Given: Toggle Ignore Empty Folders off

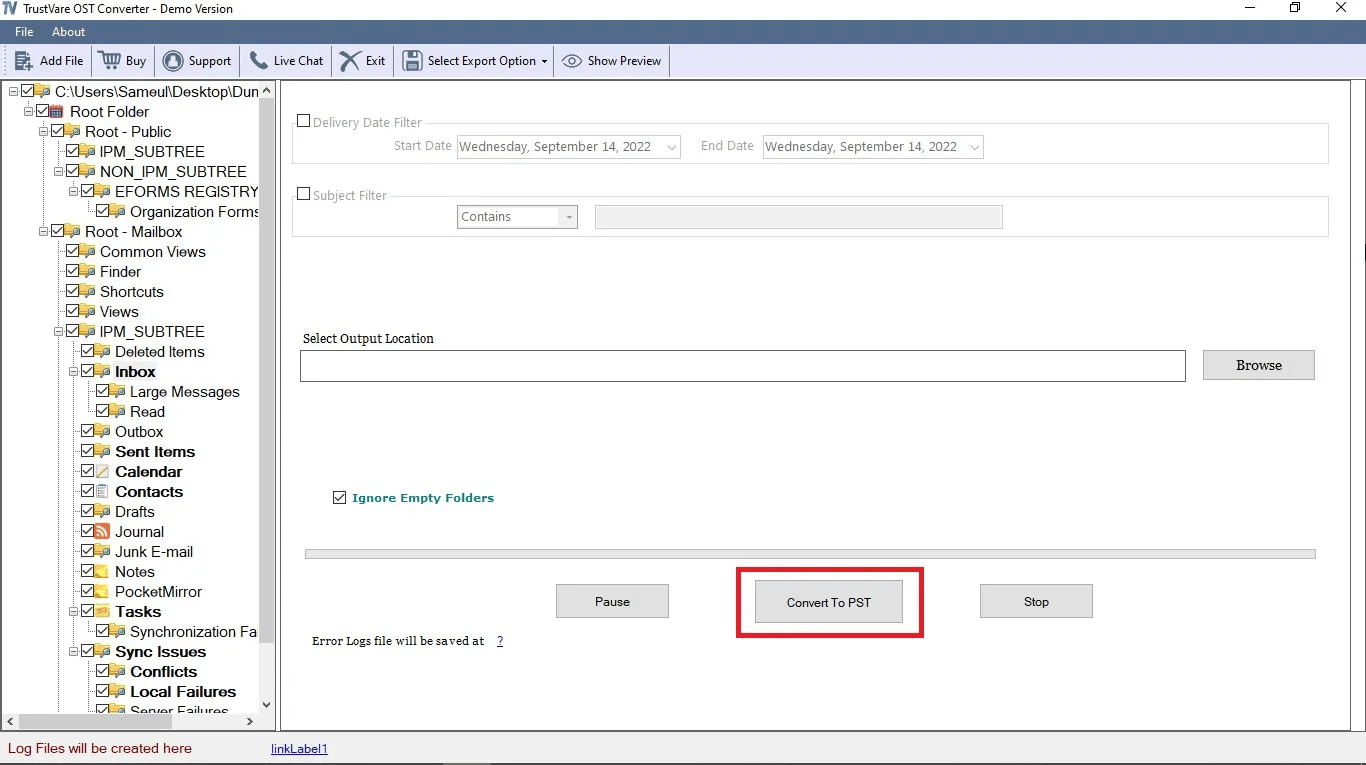Looking at the screenshot, I should [340, 497].
